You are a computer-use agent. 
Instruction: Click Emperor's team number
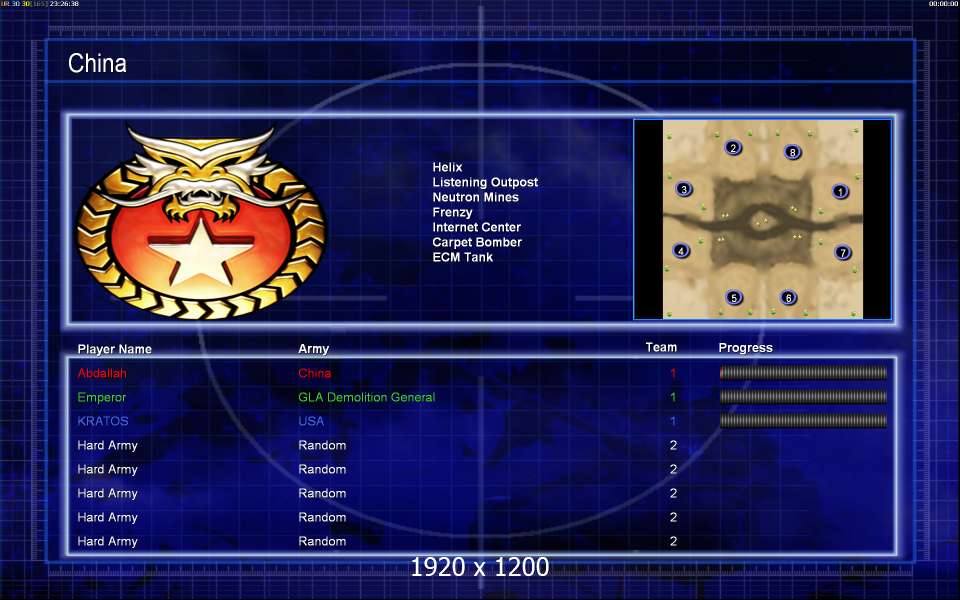coord(673,397)
